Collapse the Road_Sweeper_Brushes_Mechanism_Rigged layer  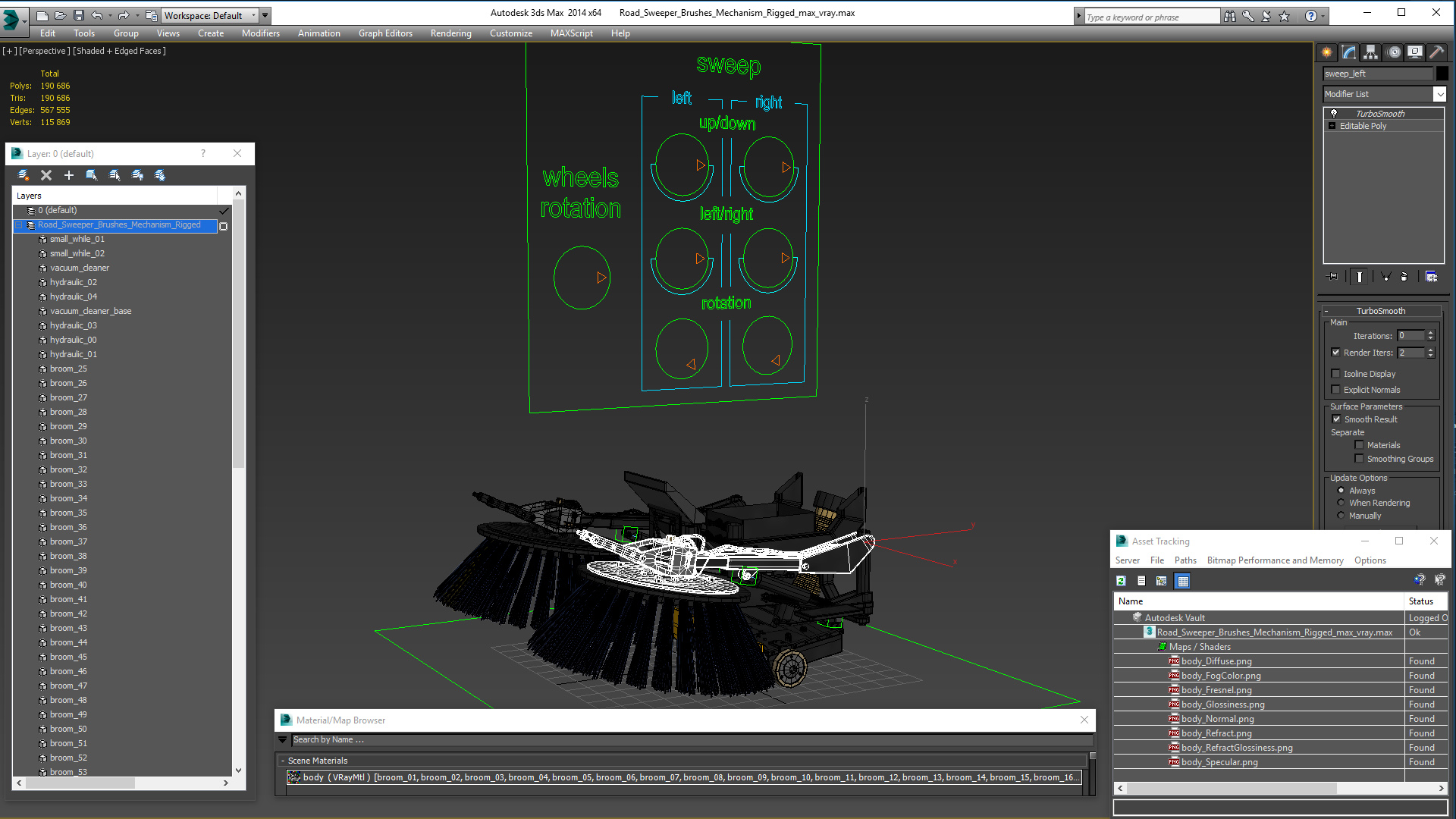(19, 225)
